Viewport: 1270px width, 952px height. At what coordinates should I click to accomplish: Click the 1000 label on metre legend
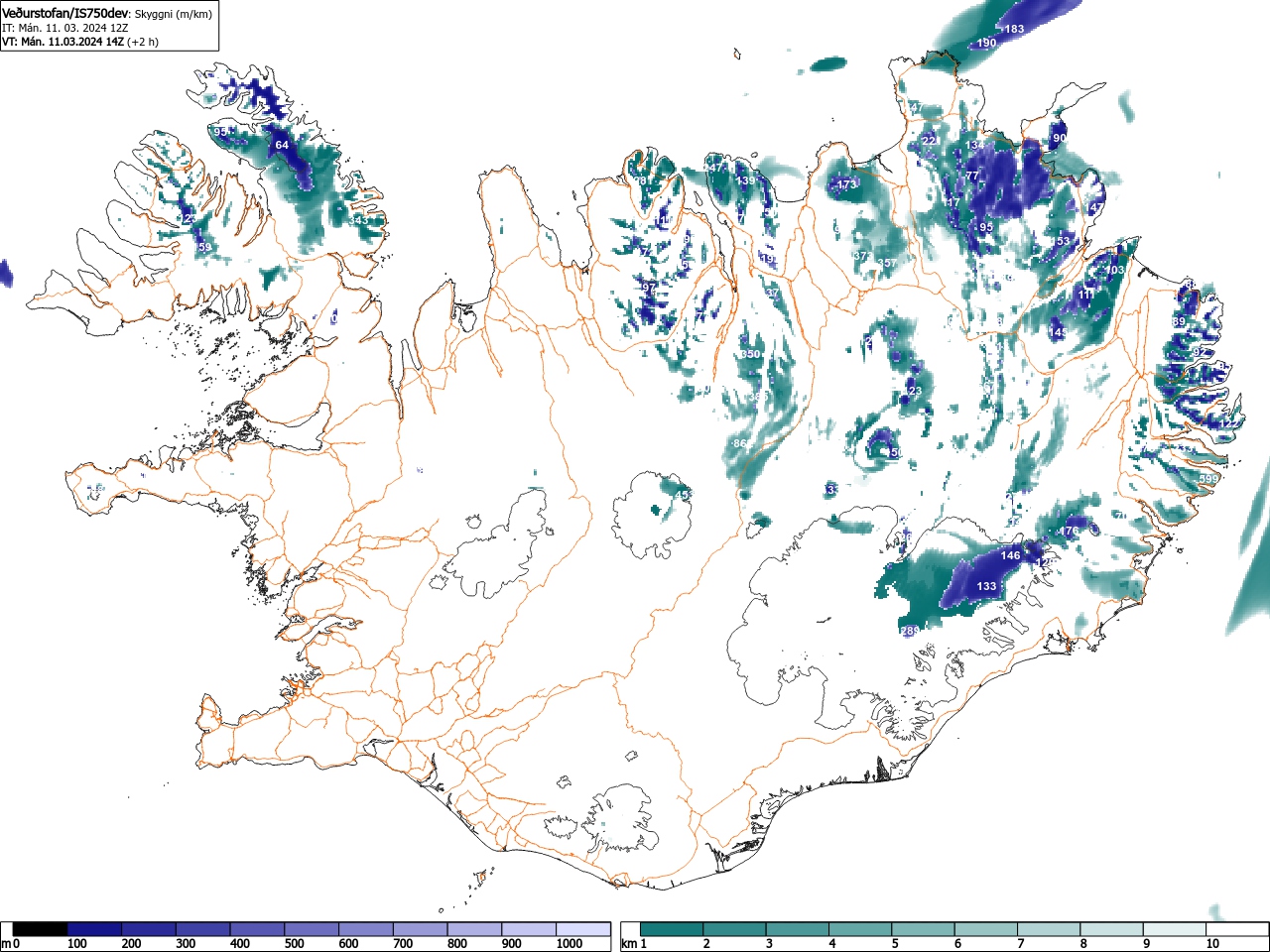pos(570,944)
